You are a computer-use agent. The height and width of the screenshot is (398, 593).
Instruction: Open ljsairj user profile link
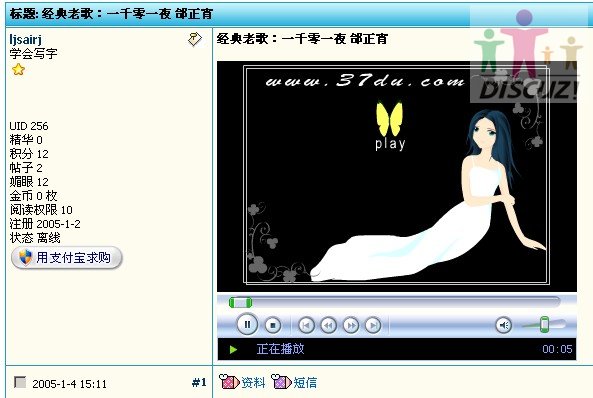tap(25, 39)
